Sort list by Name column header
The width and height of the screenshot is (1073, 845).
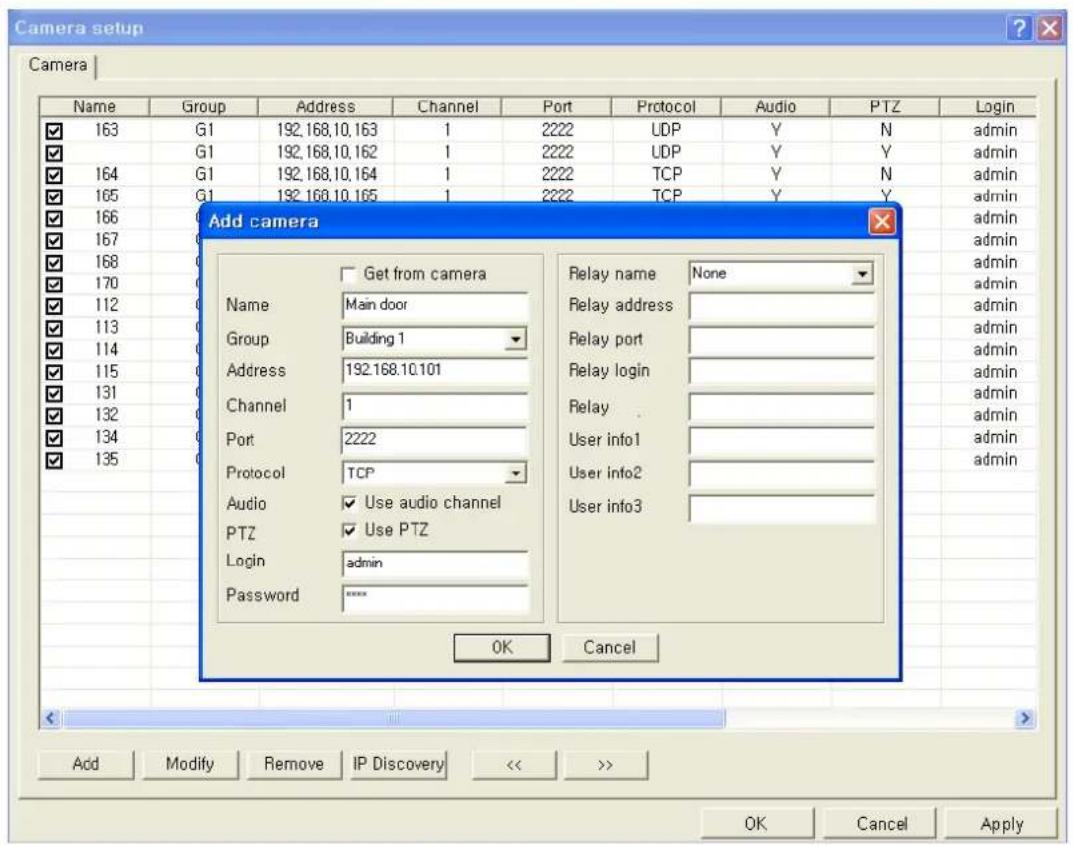(x=94, y=107)
